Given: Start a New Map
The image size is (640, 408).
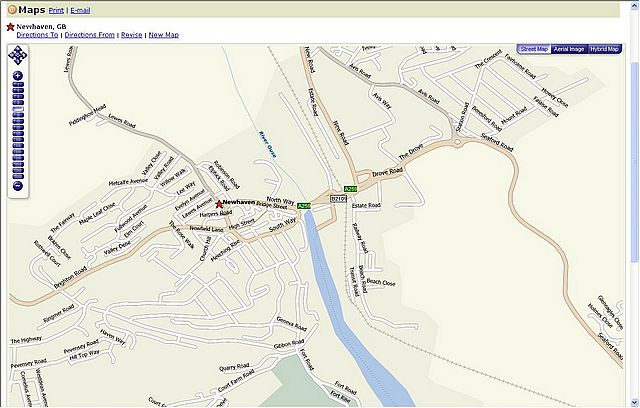Looking at the screenshot, I should pyautogui.click(x=163, y=34).
